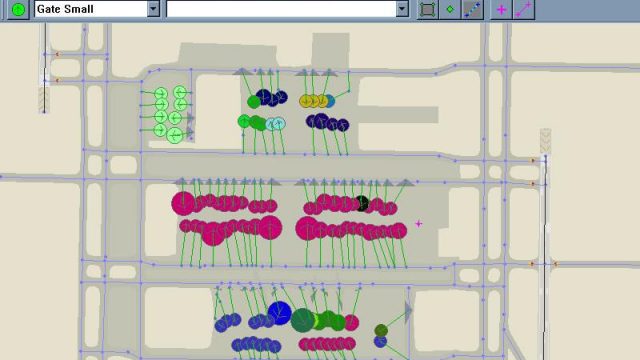Toggle the blue dotted link segment tool
Screen dimensions: 640x360
point(472,9)
